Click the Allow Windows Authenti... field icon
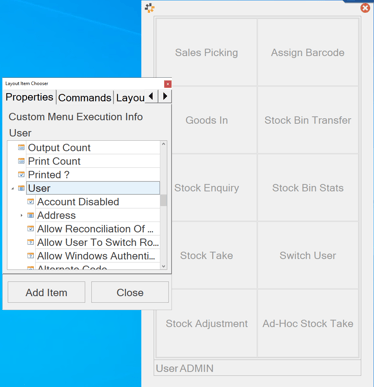This screenshot has height=387, width=374. (x=31, y=256)
